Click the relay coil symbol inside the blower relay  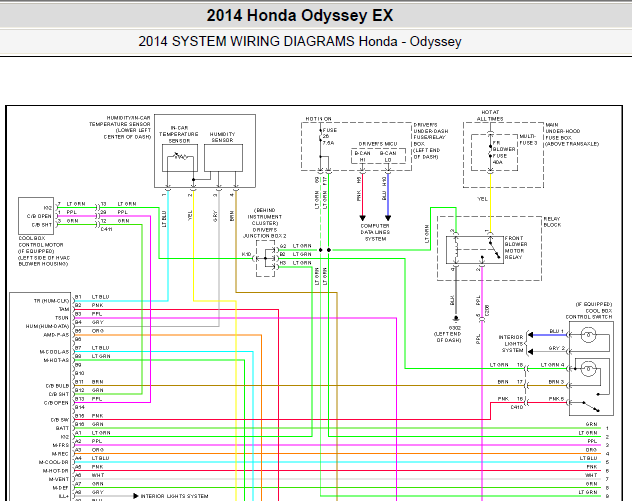tap(456, 250)
